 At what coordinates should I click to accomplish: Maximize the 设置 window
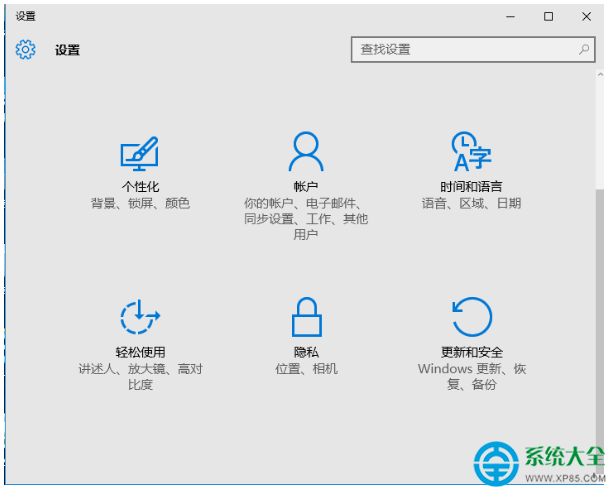[548, 16]
